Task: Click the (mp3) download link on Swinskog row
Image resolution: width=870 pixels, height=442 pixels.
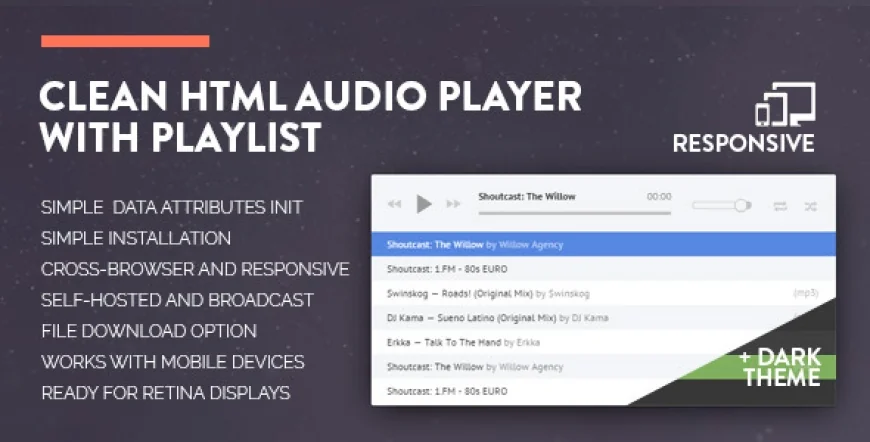Action: (x=806, y=293)
